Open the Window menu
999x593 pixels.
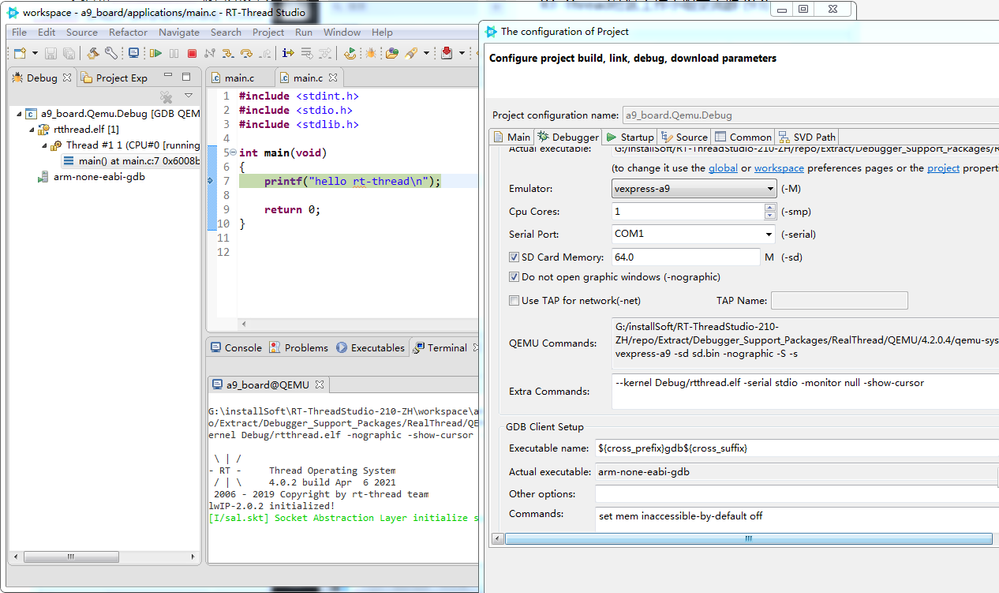click(341, 32)
